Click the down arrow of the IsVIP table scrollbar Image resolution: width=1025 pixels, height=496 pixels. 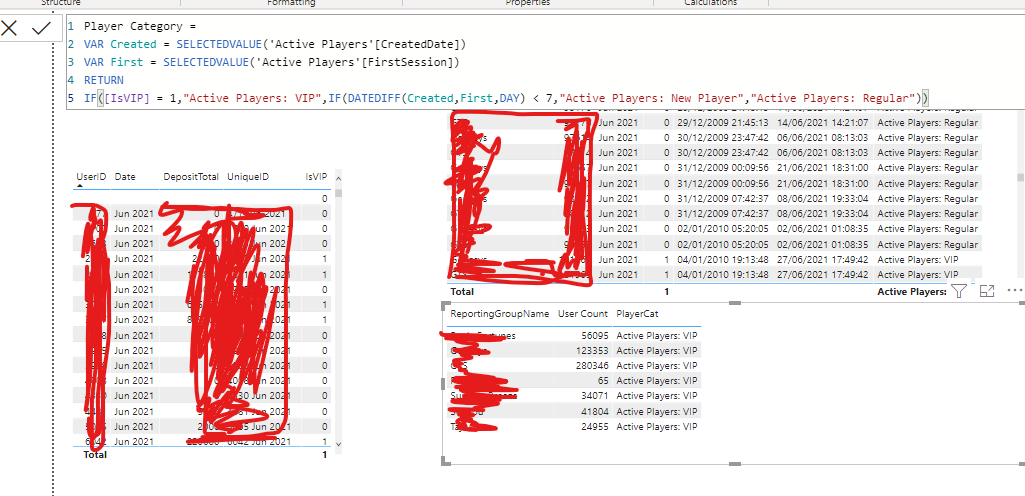(338, 444)
